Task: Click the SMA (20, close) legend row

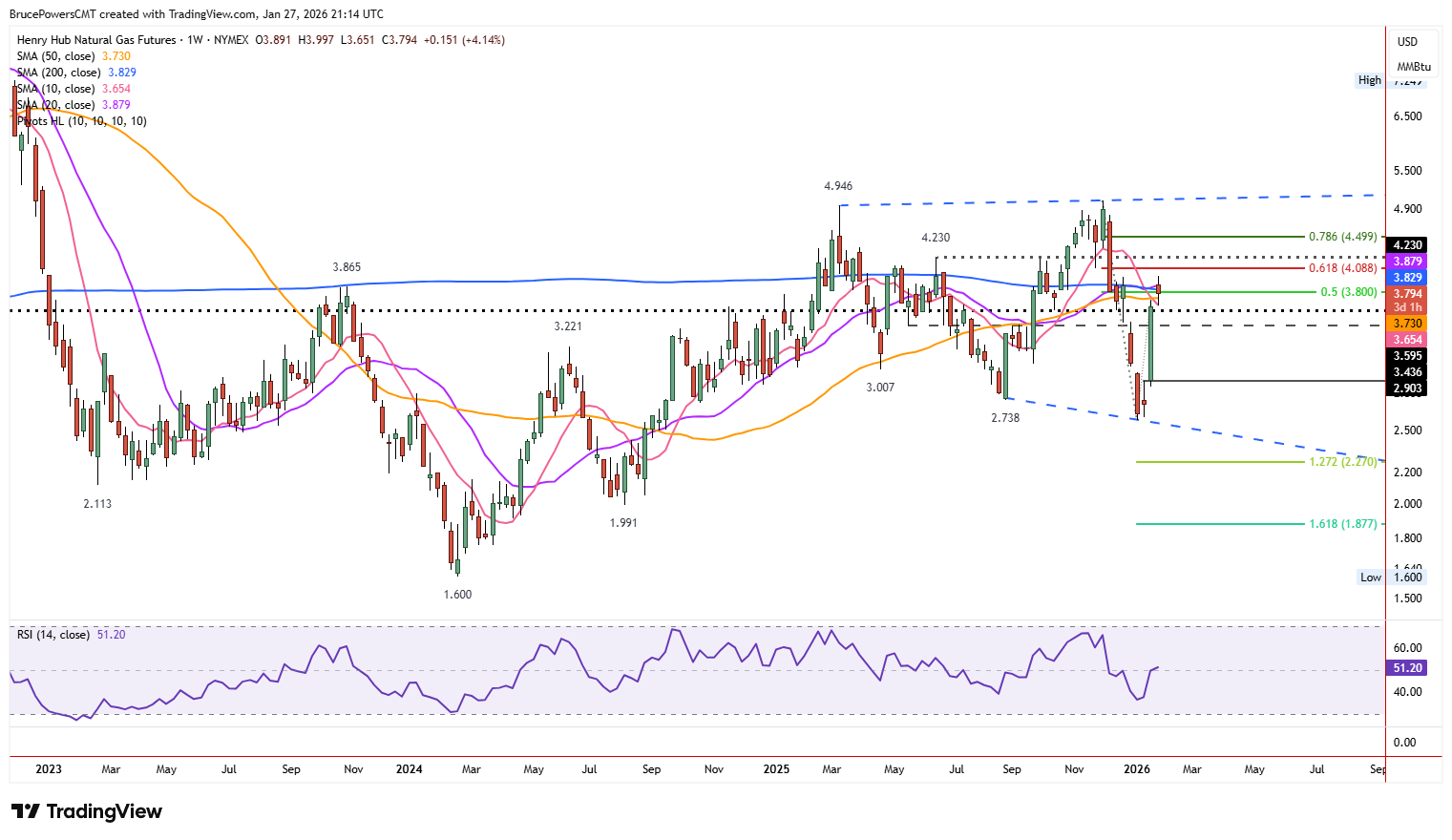Action: click(x=74, y=105)
